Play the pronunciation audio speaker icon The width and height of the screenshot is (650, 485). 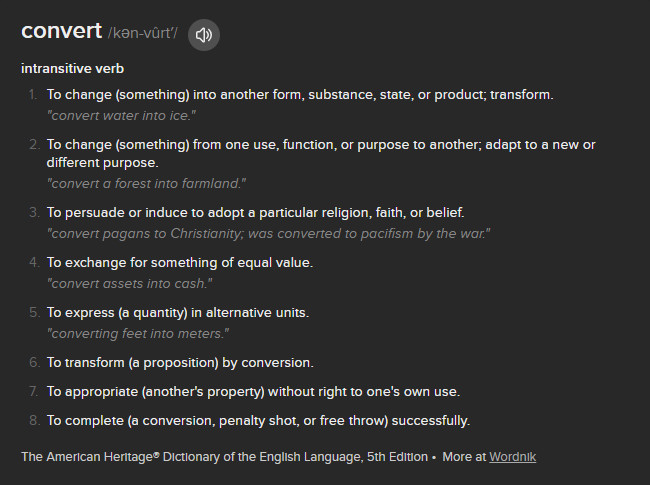204,35
